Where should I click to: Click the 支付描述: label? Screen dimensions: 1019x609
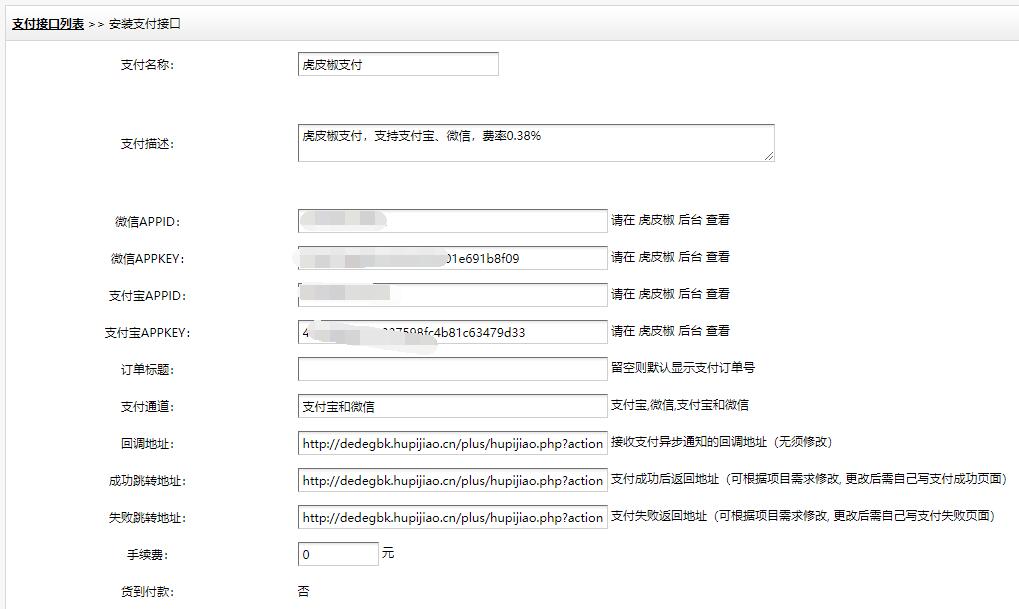(148, 144)
